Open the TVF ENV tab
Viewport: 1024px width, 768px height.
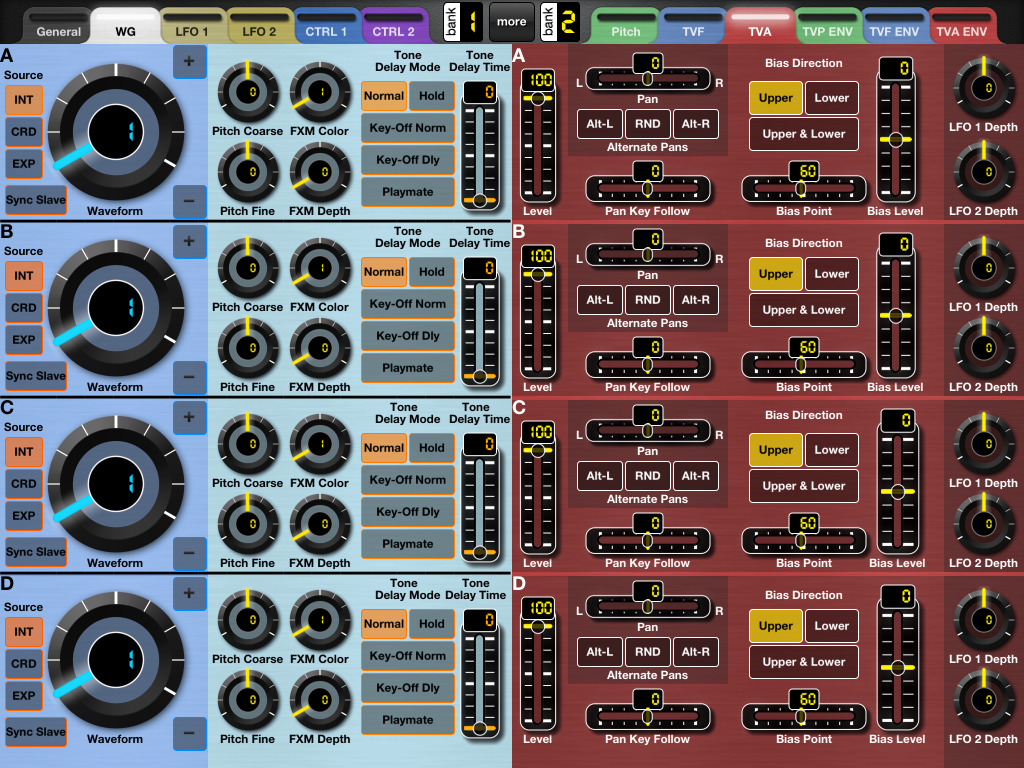(x=893, y=28)
